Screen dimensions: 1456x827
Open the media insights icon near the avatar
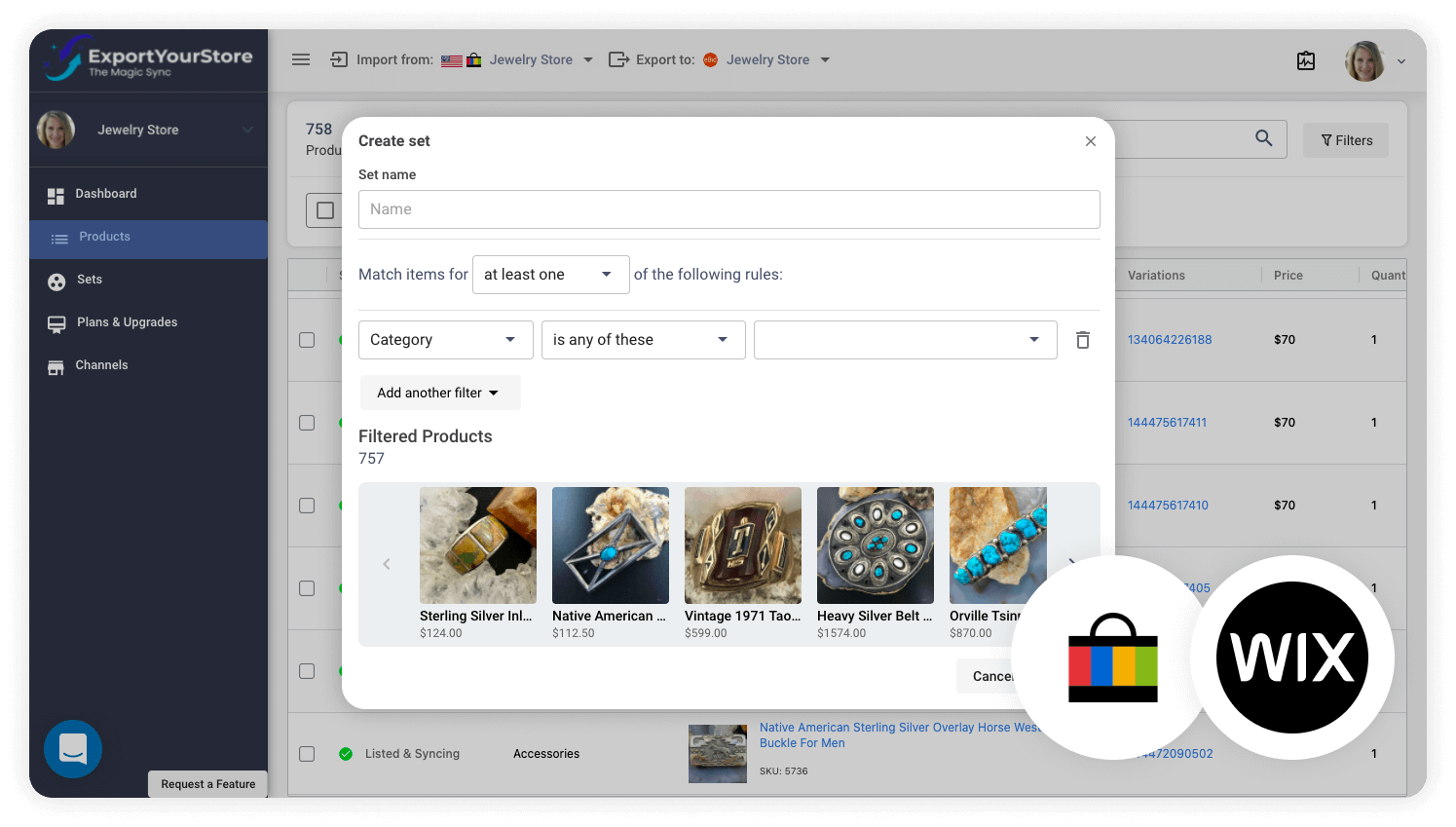1305,60
